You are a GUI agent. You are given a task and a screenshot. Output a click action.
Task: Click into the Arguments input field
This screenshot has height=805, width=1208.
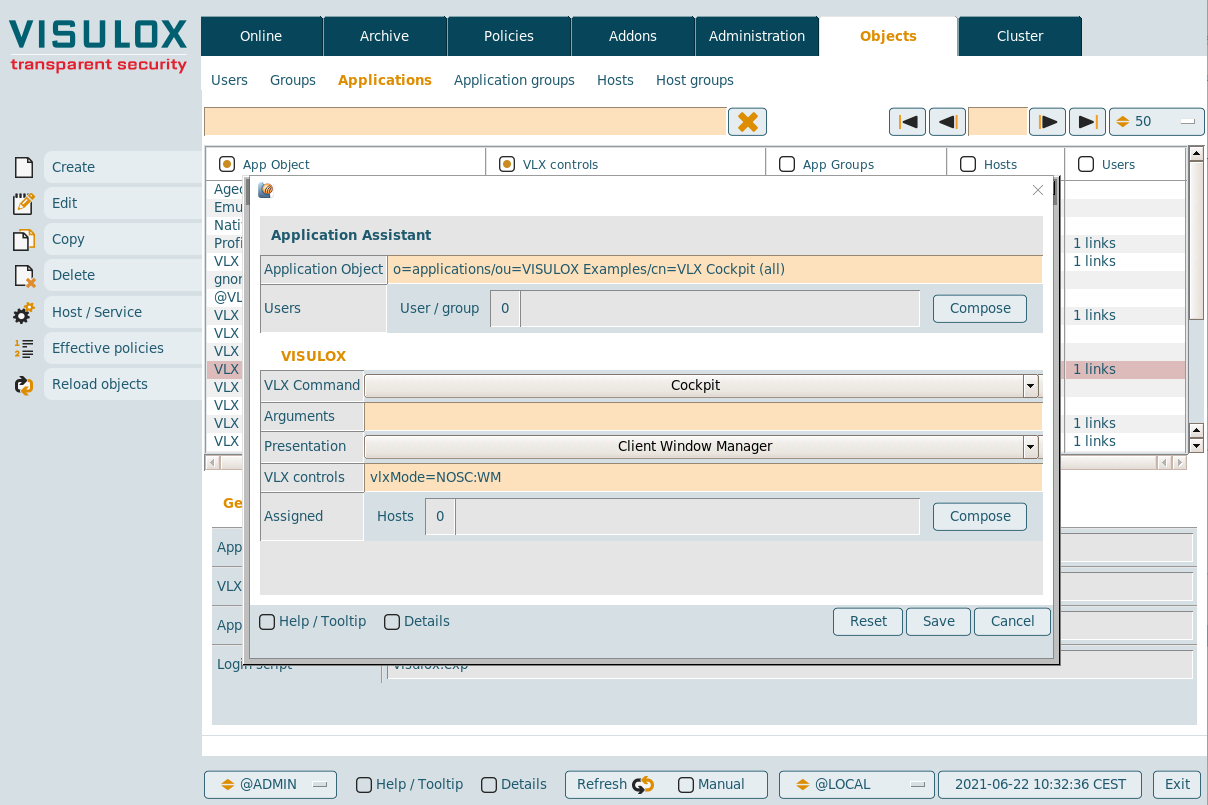[x=702, y=417]
